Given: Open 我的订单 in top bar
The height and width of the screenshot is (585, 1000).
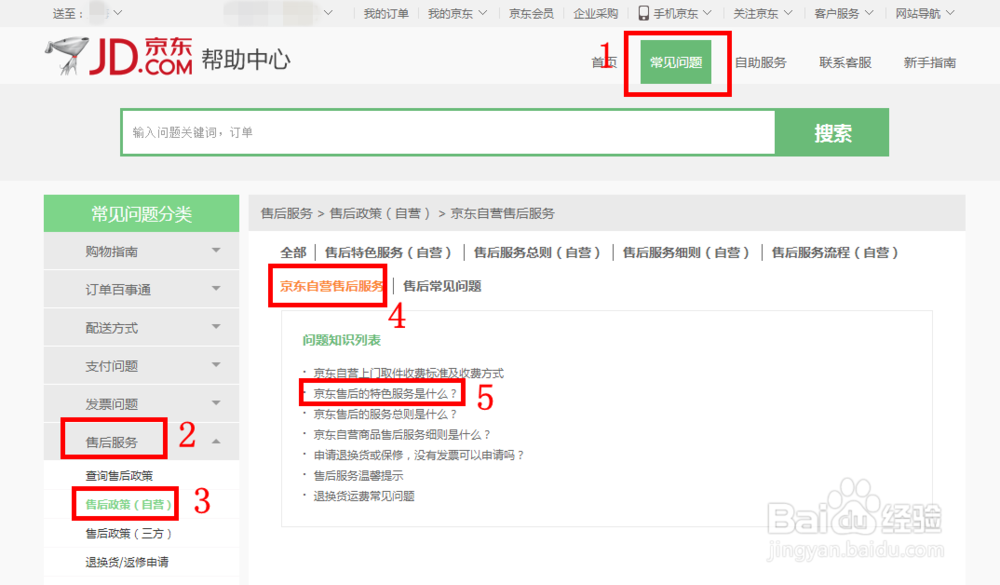Looking at the screenshot, I should pos(386,13).
